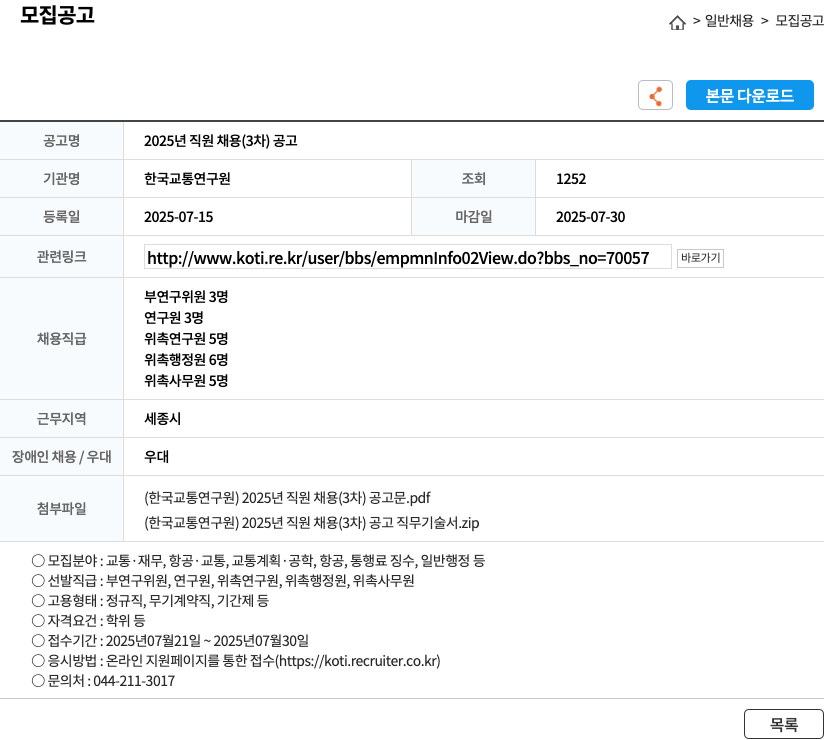
Task: Click the 관련링크 label cell
Action: pos(61,256)
